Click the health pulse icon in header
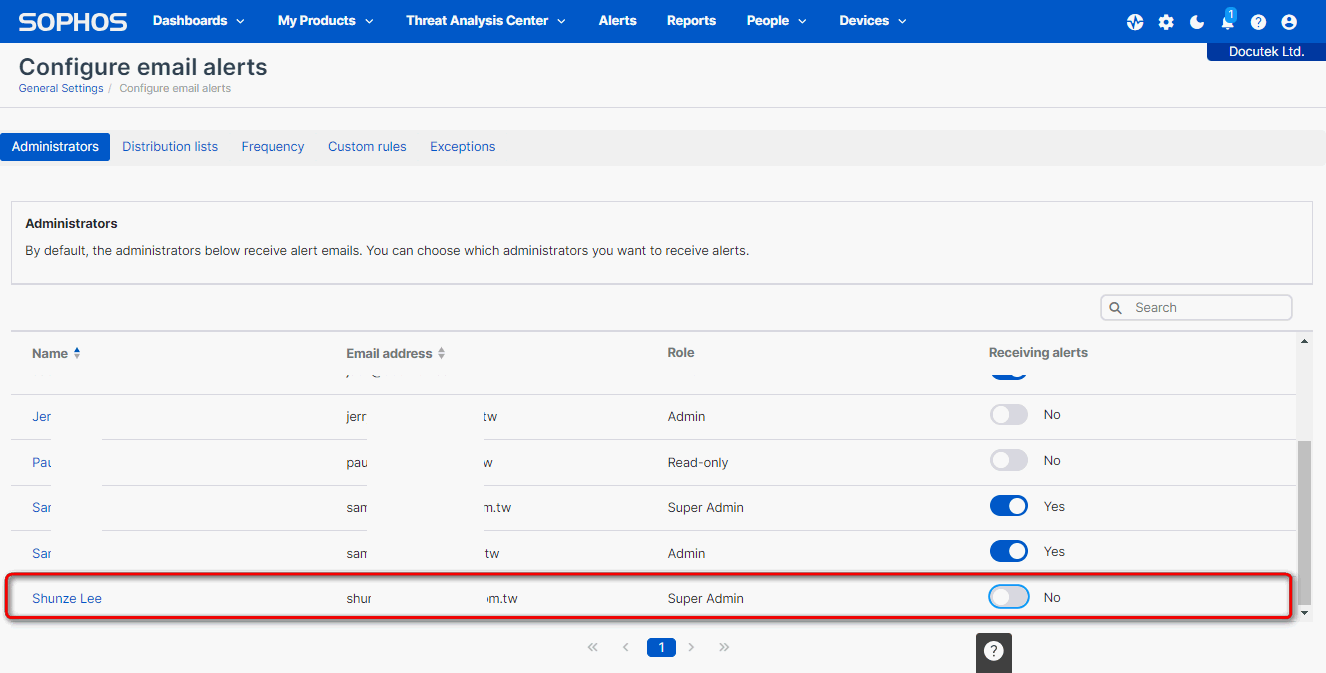The image size is (1326, 673). coord(1135,22)
